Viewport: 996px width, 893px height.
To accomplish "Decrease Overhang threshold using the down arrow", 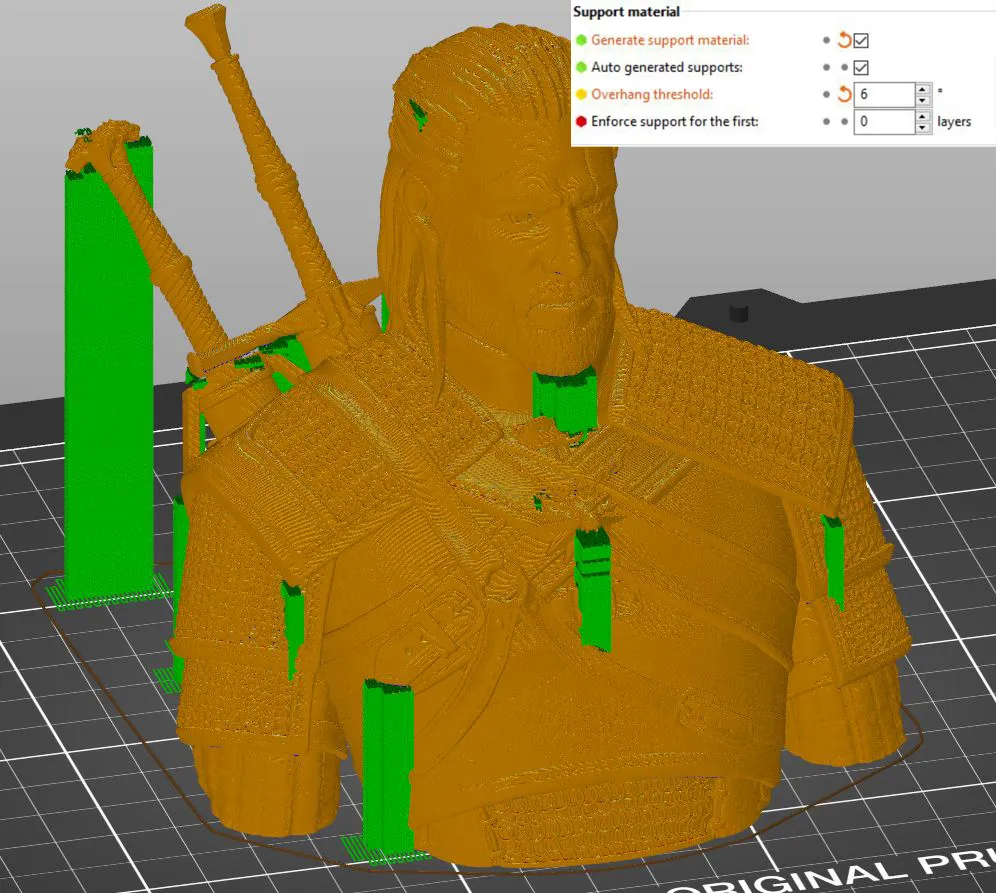I will (922, 99).
